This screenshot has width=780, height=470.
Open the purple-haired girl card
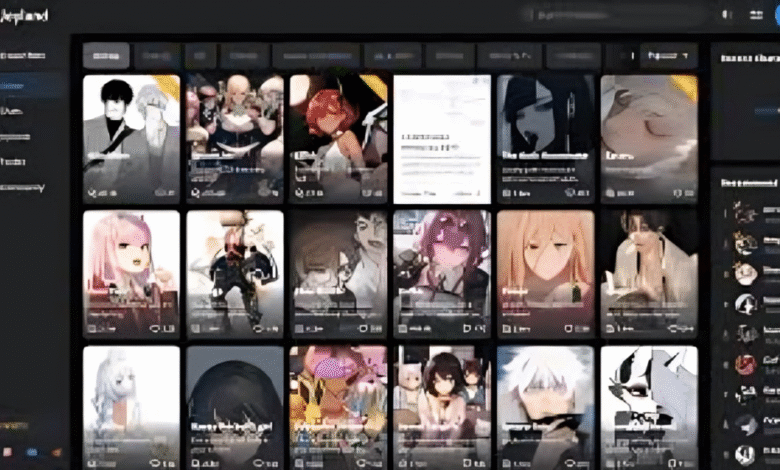pyautogui.click(x=442, y=274)
